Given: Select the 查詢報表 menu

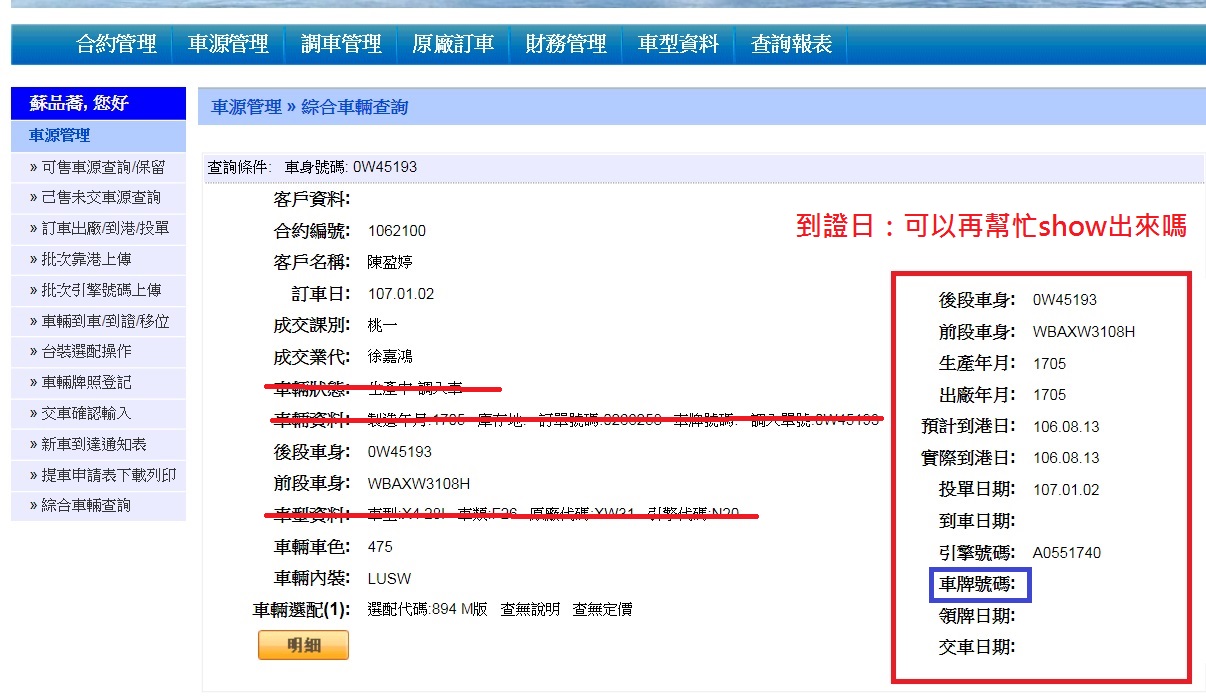Looking at the screenshot, I should pyautogui.click(x=791, y=44).
